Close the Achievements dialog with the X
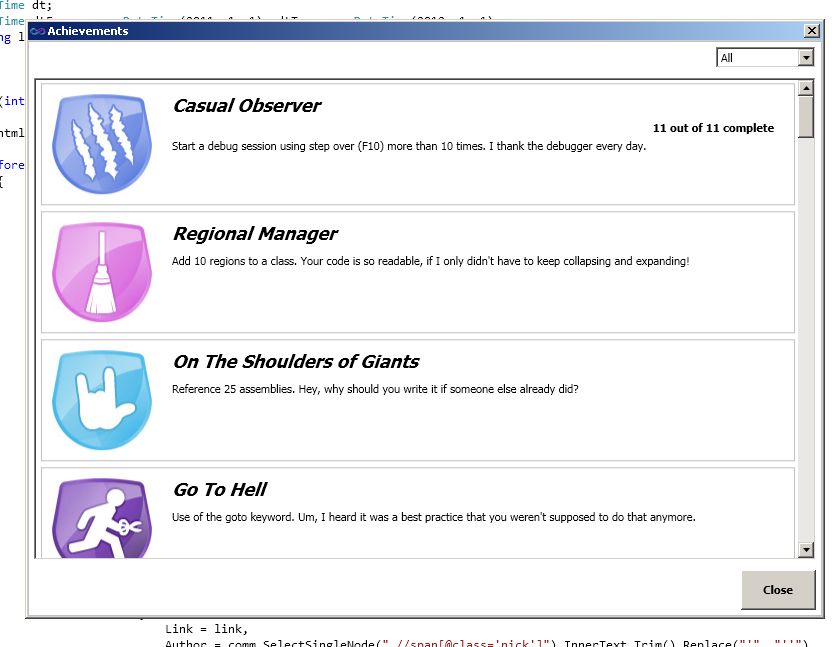This screenshot has width=839, height=647. coord(811,31)
